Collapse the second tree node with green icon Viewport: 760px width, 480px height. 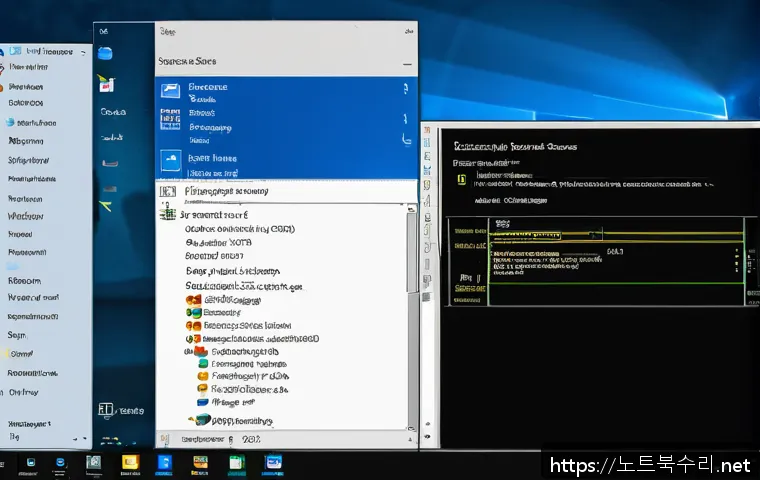(169, 214)
